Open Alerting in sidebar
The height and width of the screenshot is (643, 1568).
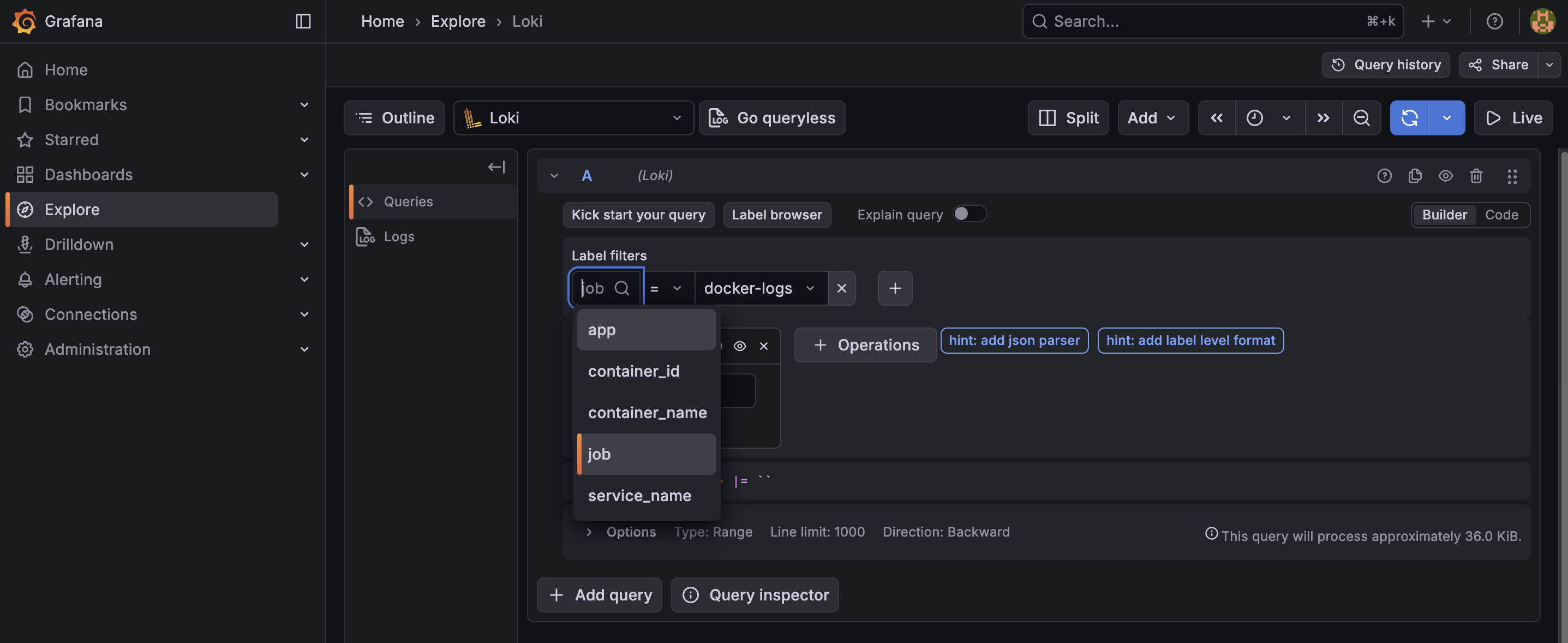coord(73,279)
